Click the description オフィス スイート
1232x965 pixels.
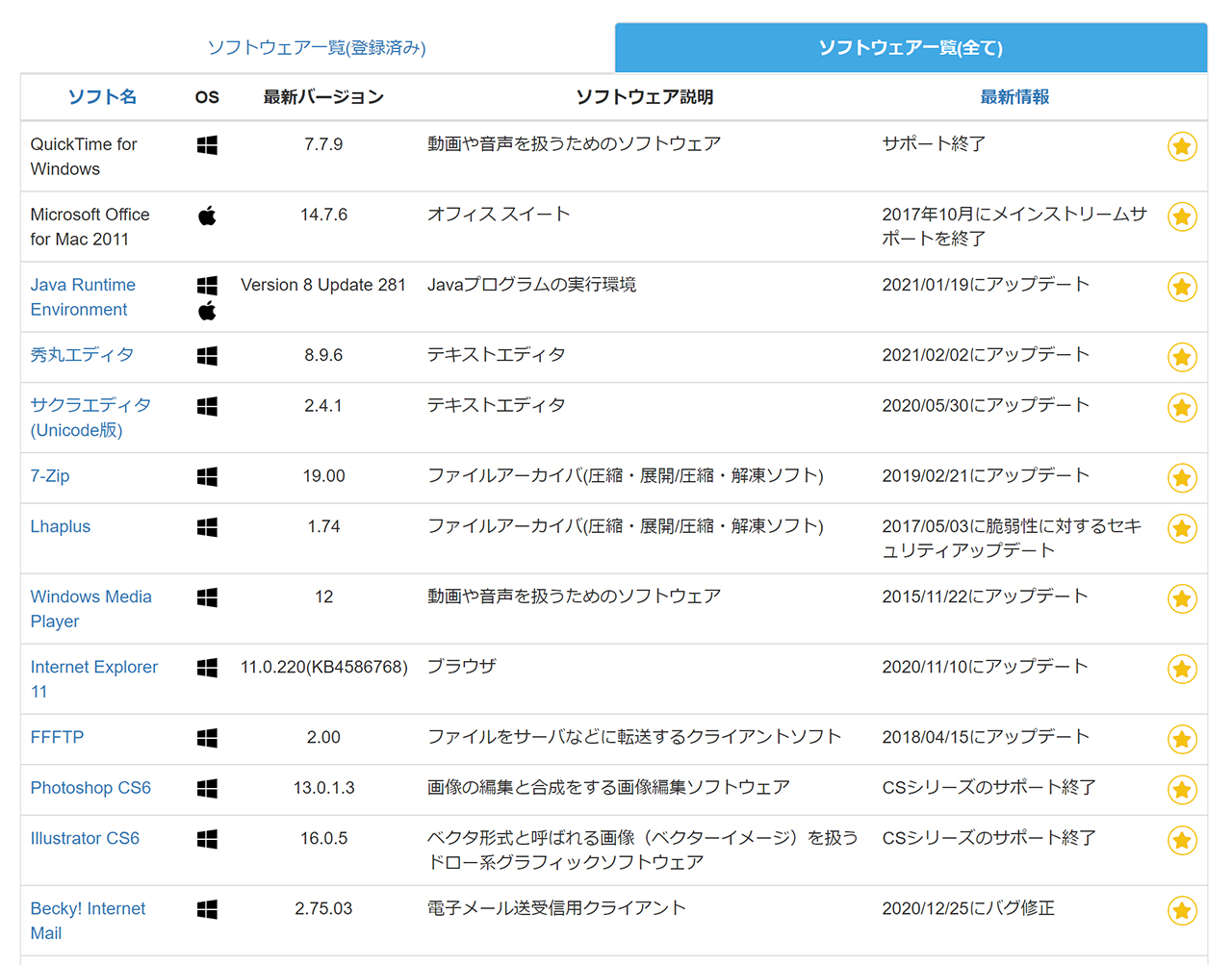499,215
